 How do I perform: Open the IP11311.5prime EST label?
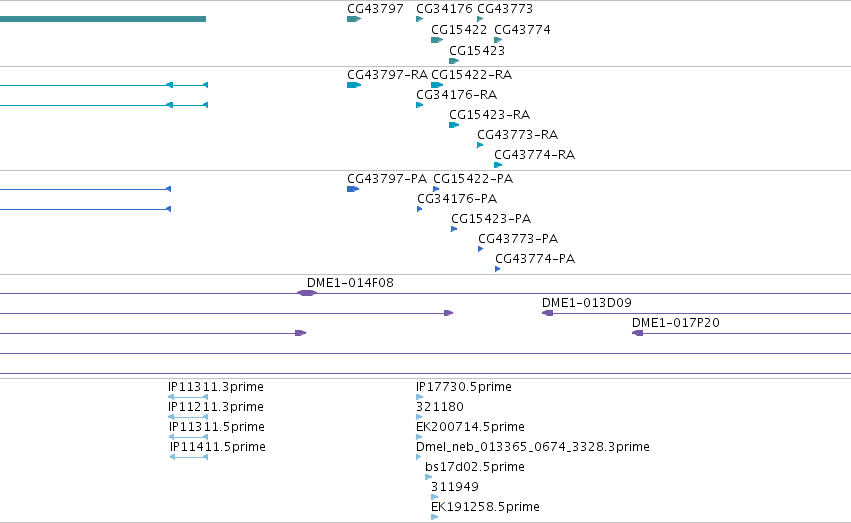pyautogui.click(x=217, y=427)
